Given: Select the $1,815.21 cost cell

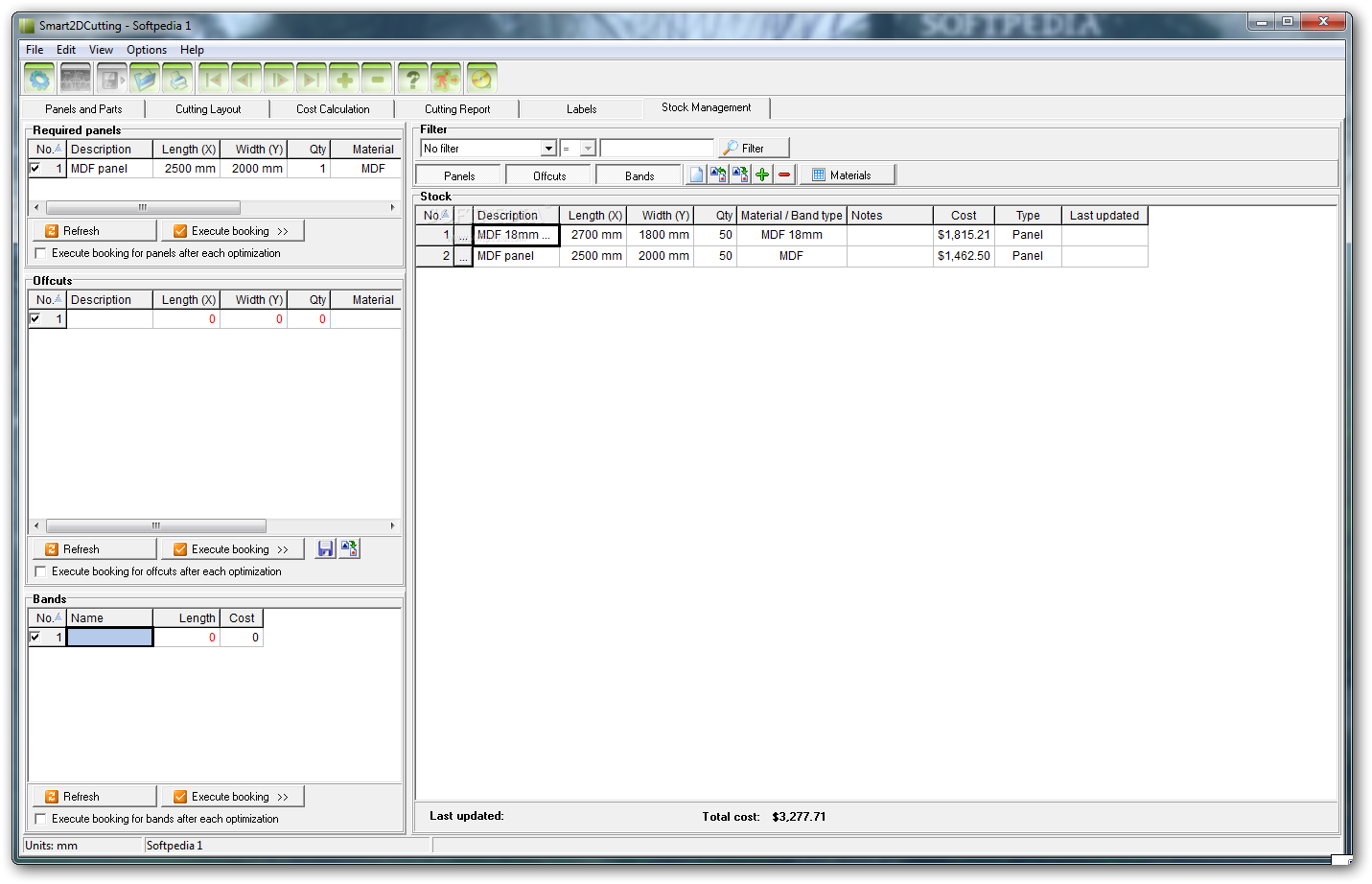Looking at the screenshot, I should click(x=964, y=235).
